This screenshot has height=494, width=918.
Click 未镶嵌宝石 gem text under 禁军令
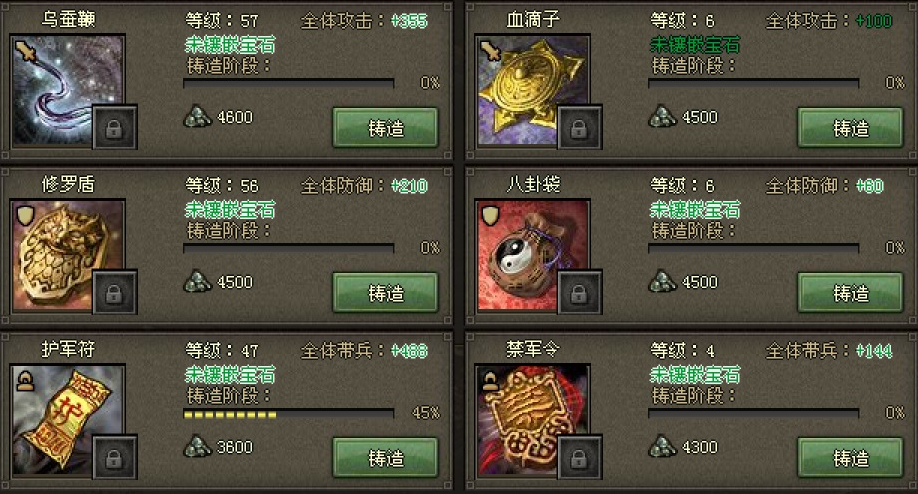coord(695,375)
